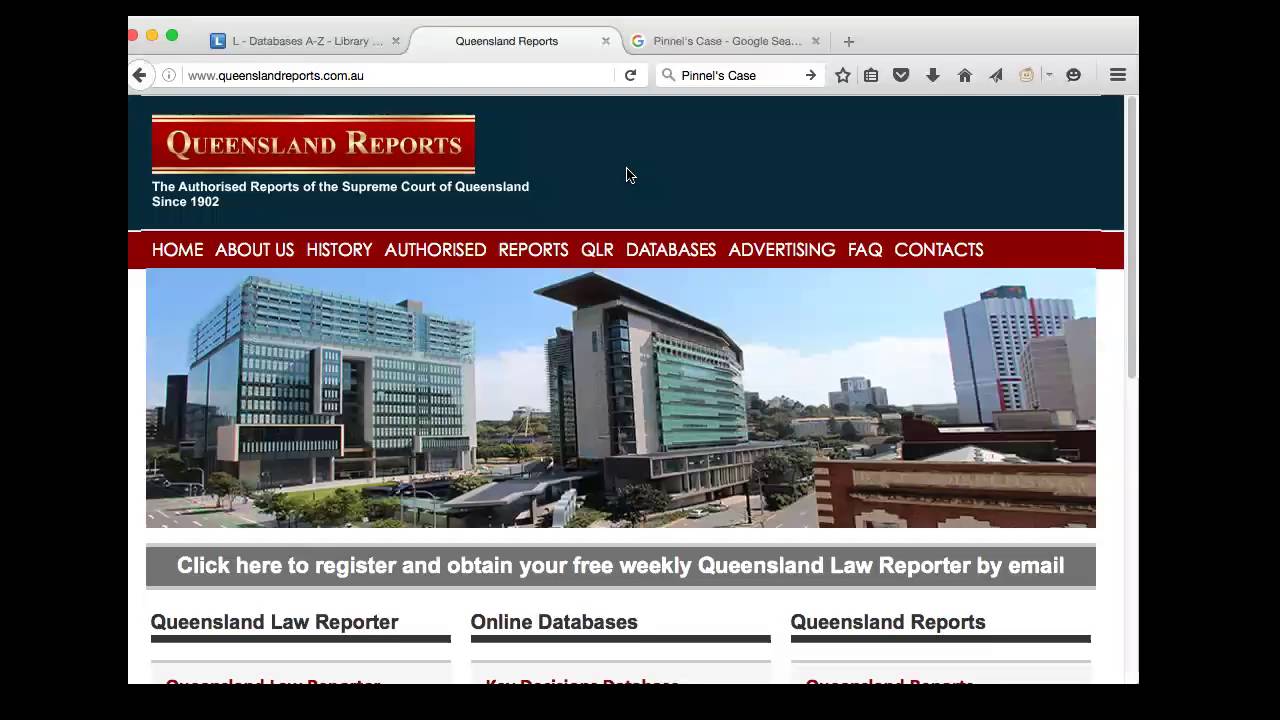The height and width of the screenshot is (720, 1280).
Task: Close the Databases A-Z Library tab
Action: pos(396,41)
